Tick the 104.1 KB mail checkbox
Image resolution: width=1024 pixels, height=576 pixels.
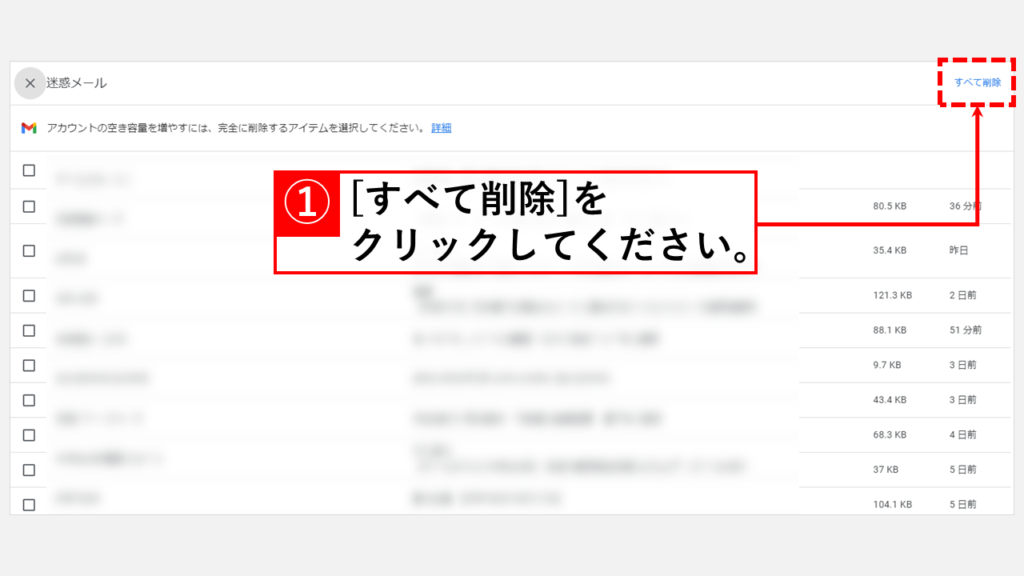tap(29, 505)
